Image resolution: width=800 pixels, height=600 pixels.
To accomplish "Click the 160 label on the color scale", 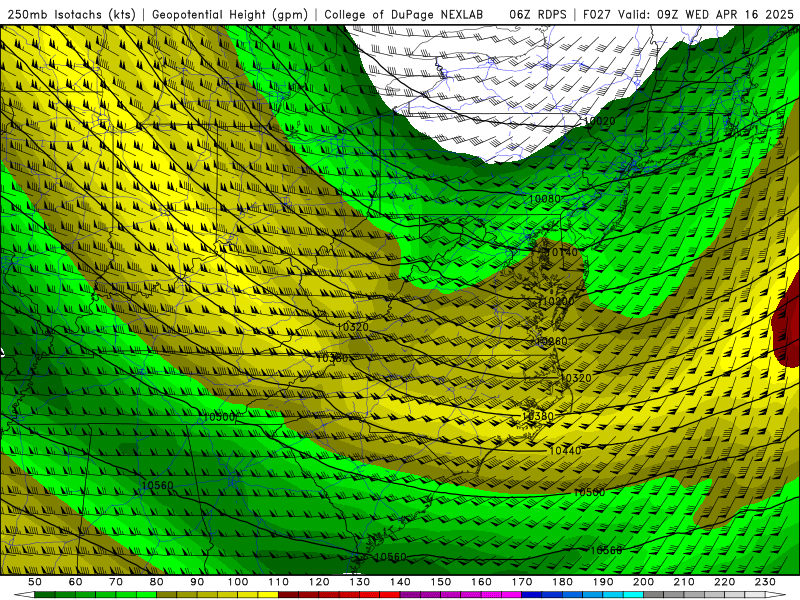I will coord(482,582).
